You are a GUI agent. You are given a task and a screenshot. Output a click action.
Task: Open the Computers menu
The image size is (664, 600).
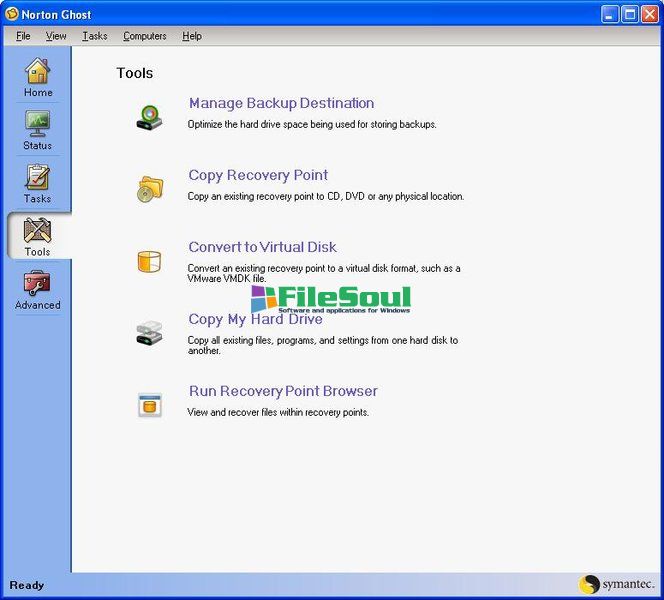point(145,36)
